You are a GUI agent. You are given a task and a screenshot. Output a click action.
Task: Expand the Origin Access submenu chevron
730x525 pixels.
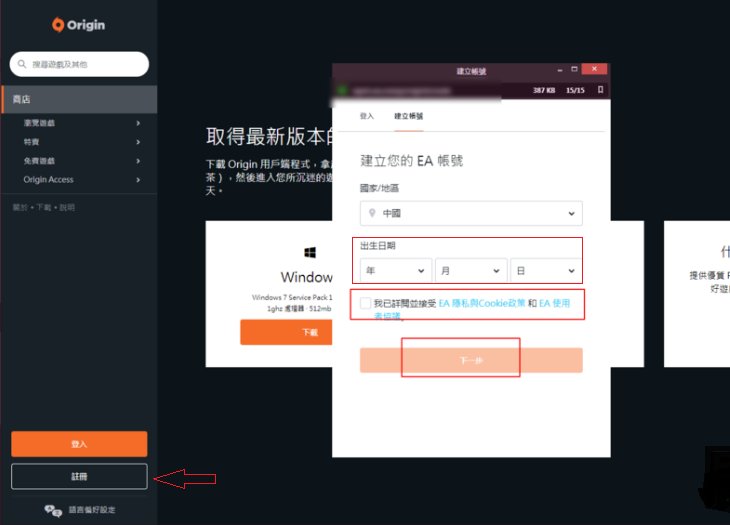click(138, 180)
